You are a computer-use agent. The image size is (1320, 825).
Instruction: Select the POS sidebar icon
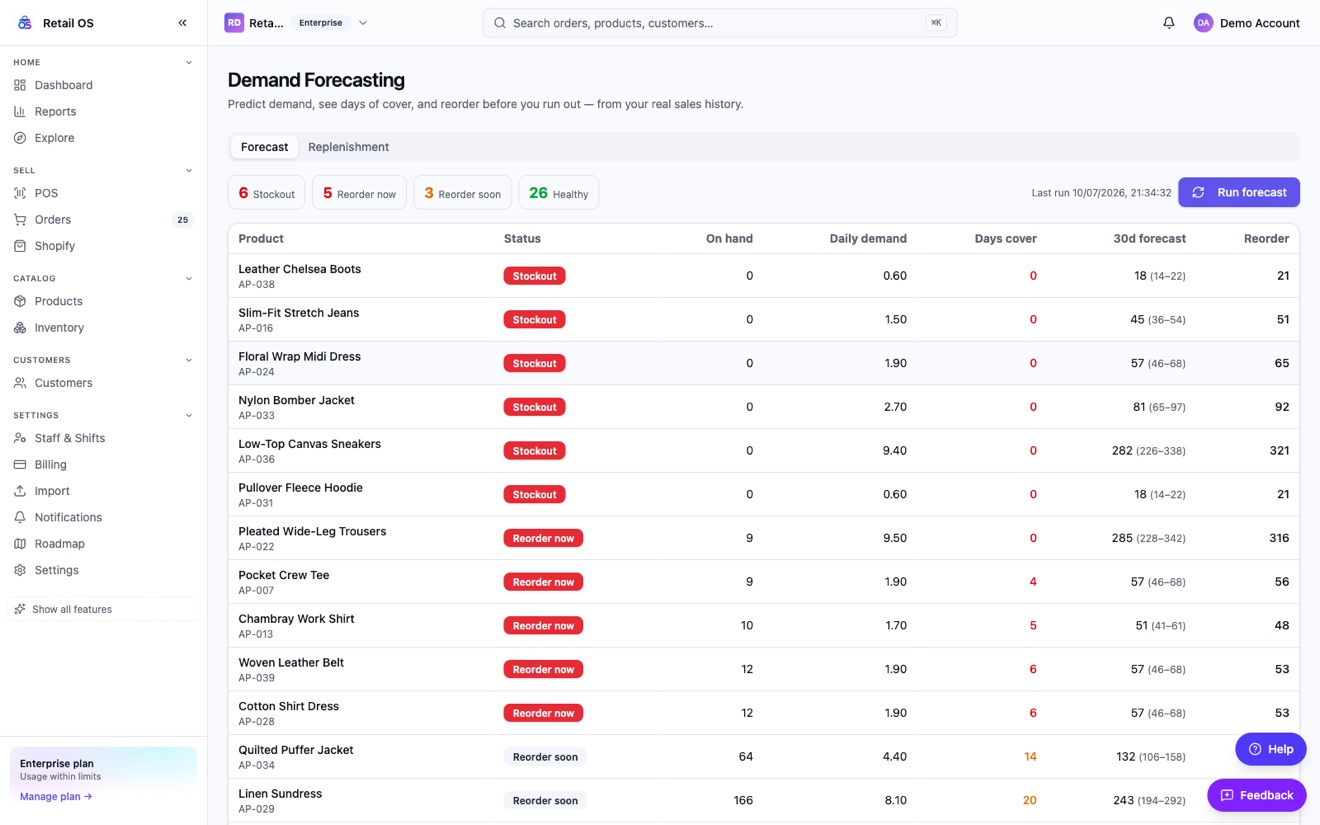(x=20, y=193)
